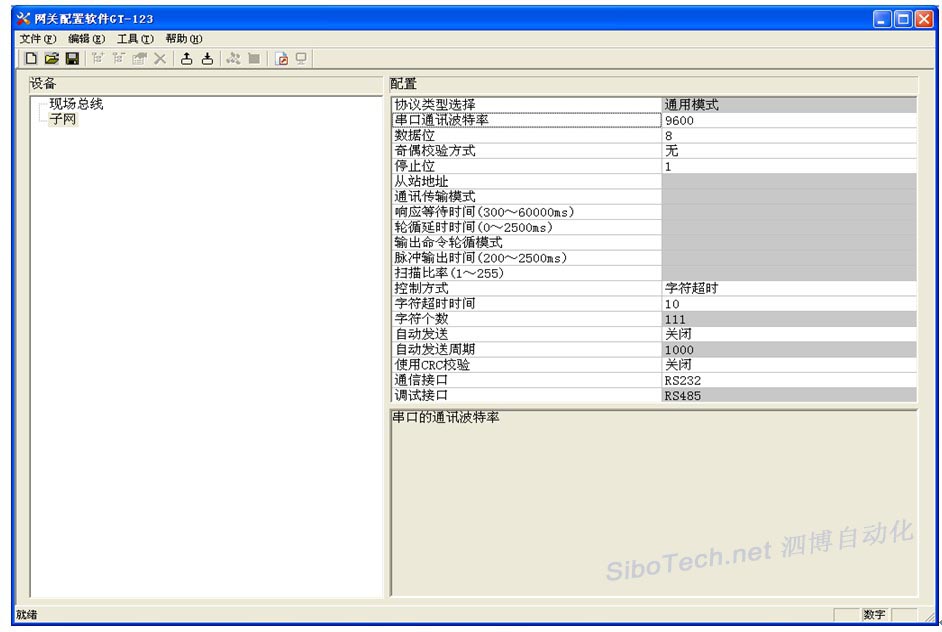Click the grayed-out monitor icon in toolbar

pos(301,59)
